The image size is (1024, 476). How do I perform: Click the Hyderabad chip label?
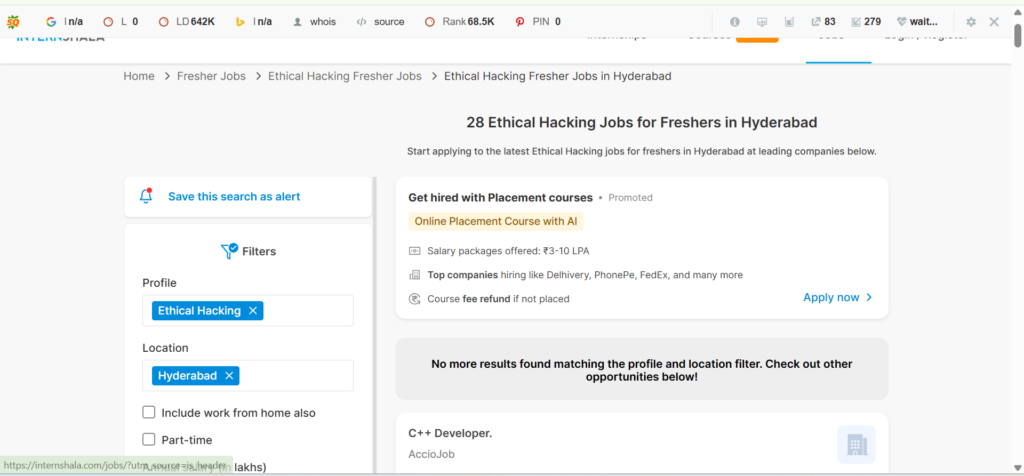click(x=187, y=376)
